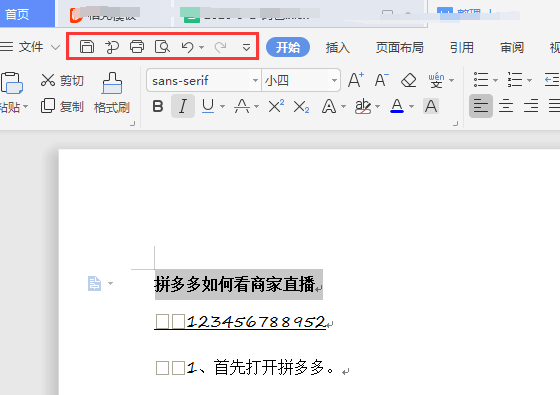Open the 审阅 ribbon tab
Screen dimensions: 560x395
[512, 47]
